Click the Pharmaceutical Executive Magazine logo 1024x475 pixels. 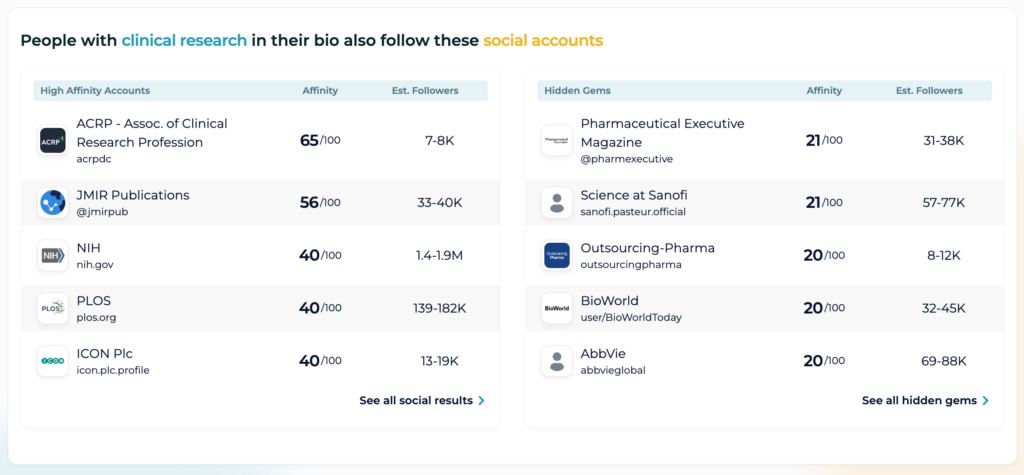(557, 140)
